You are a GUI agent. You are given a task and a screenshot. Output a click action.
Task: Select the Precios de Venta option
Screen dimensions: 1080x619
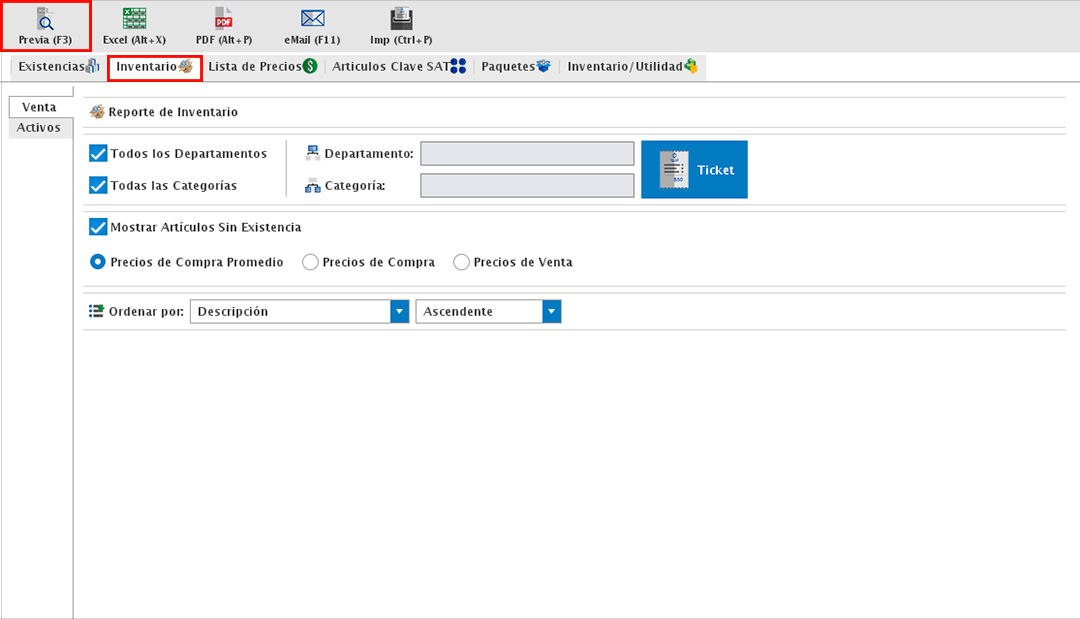coord(461,261)
